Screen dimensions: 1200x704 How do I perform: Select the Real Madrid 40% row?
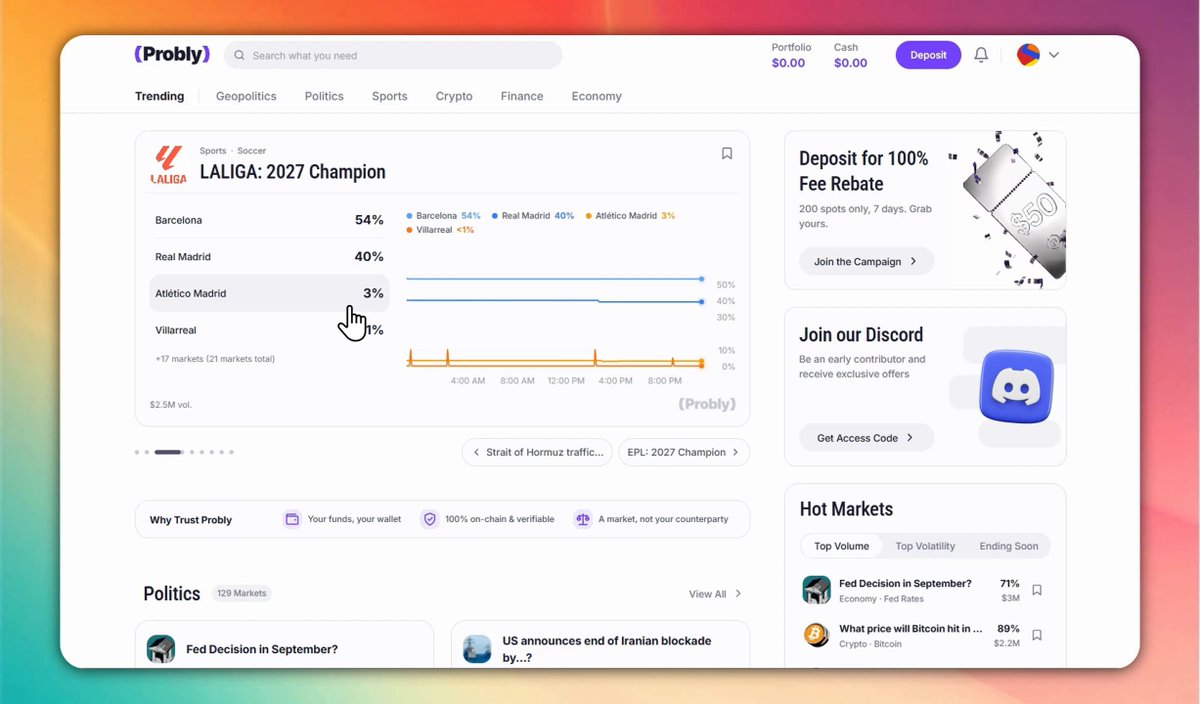pyautogui.click(x=269, y=257)
